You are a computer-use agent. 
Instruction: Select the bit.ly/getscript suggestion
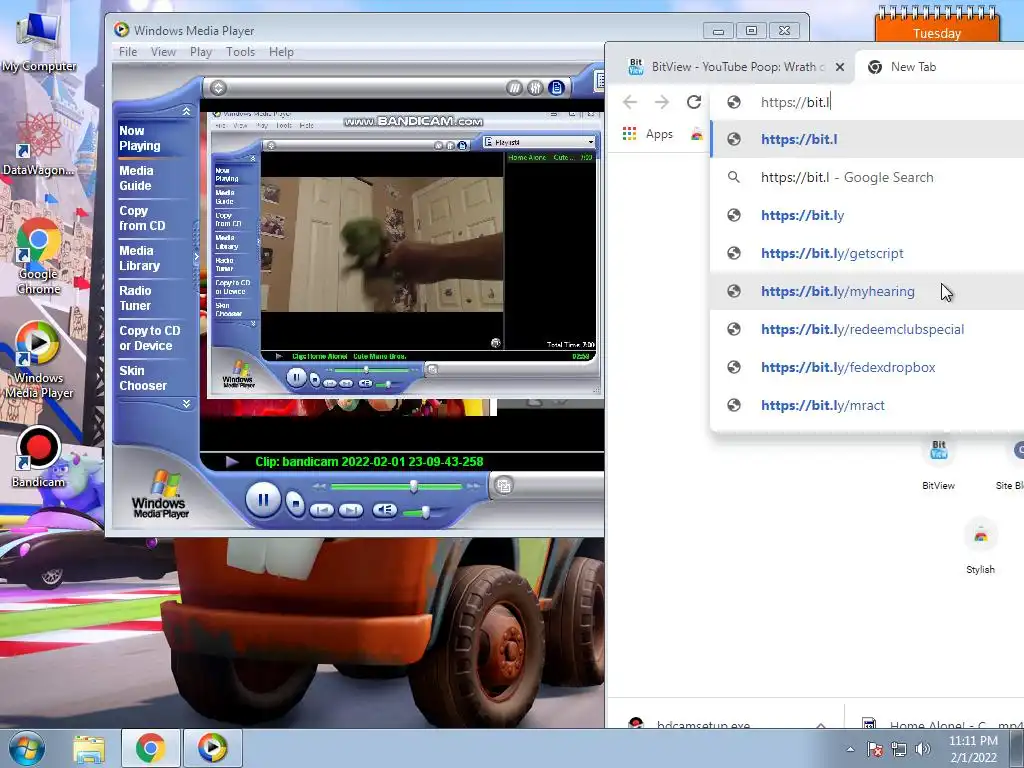pyautogui.click(x=867, y=253)
